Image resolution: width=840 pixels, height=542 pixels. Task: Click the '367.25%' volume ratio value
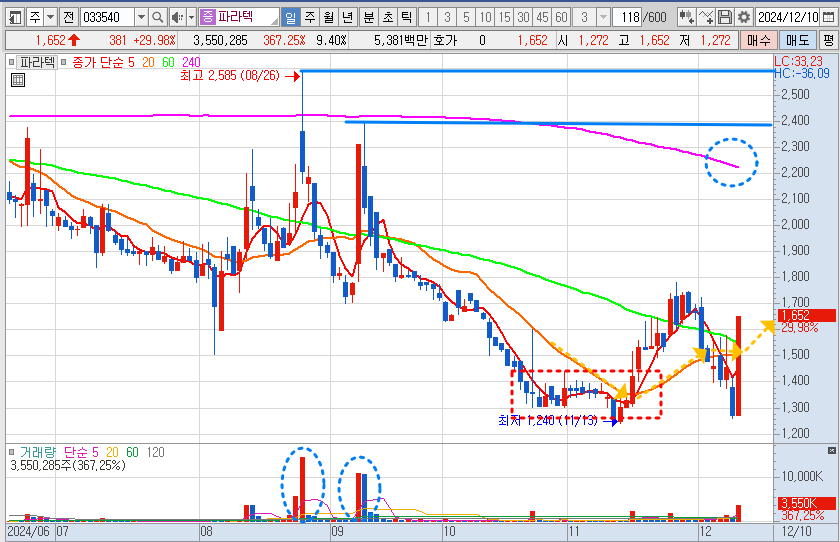284,40
